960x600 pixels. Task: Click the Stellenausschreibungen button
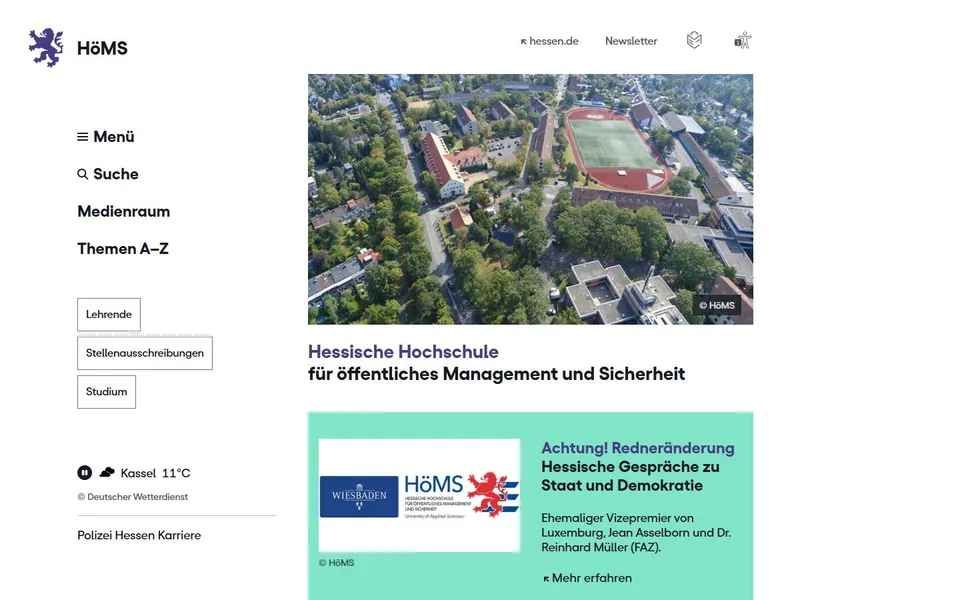pos(145,353)
